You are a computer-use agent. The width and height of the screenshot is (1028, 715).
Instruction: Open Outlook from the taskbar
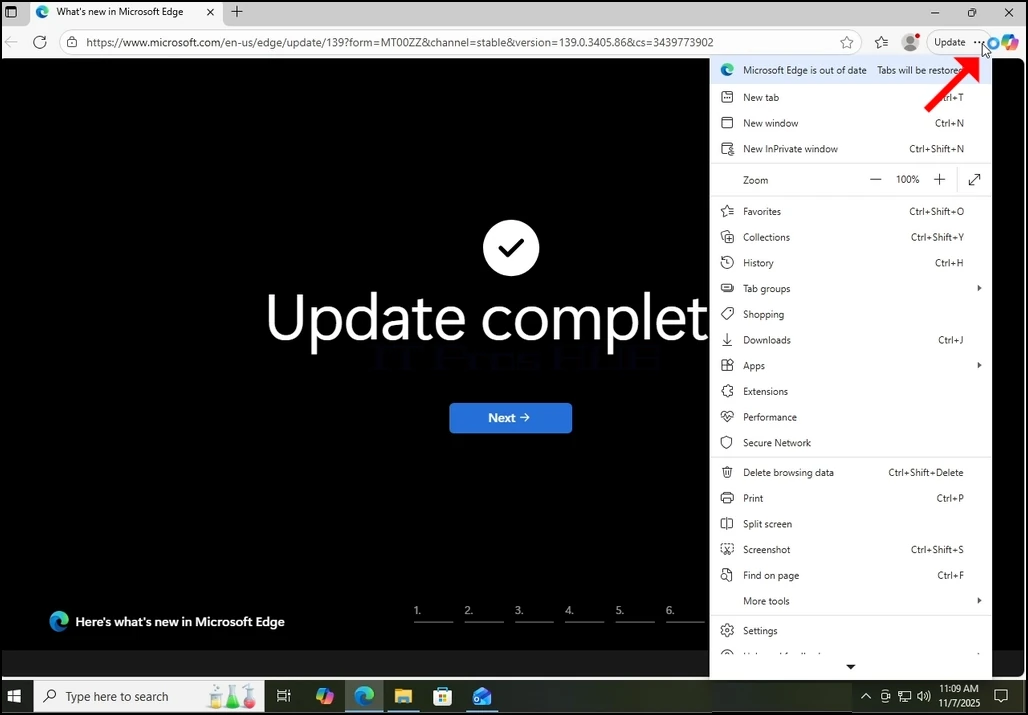click(x=482, y=696)
